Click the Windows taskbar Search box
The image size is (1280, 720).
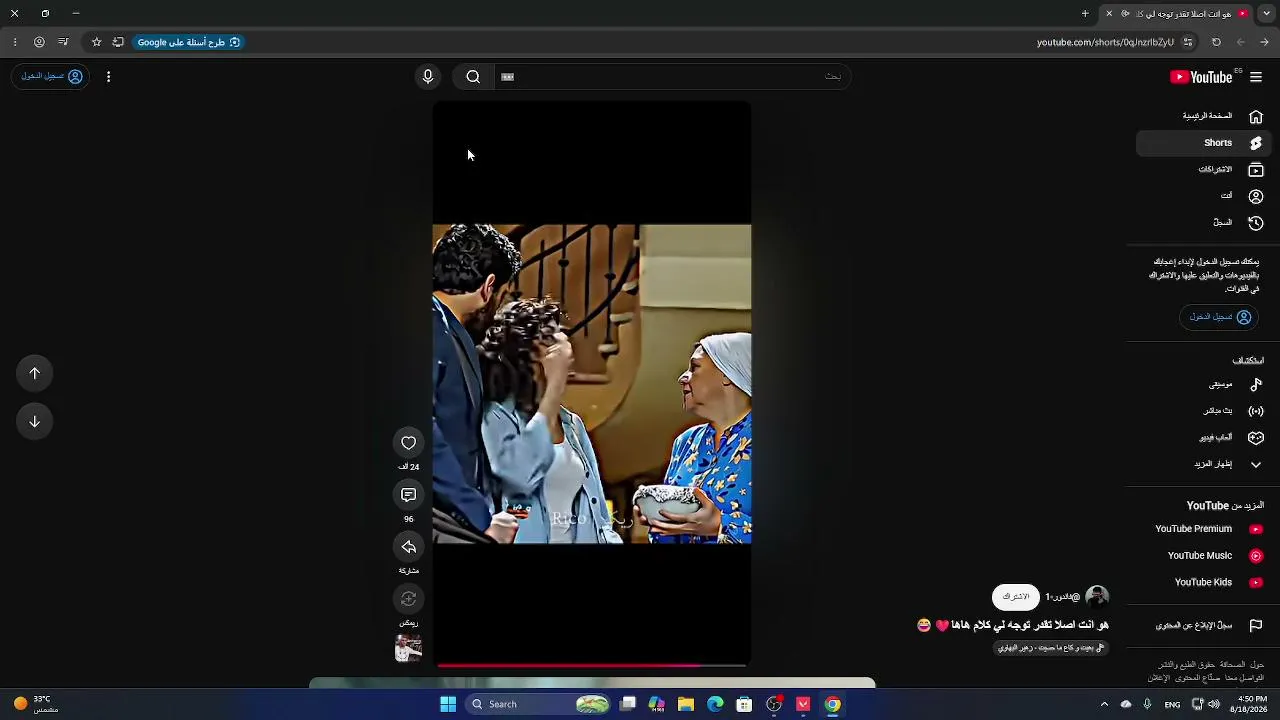coord(537,704)
